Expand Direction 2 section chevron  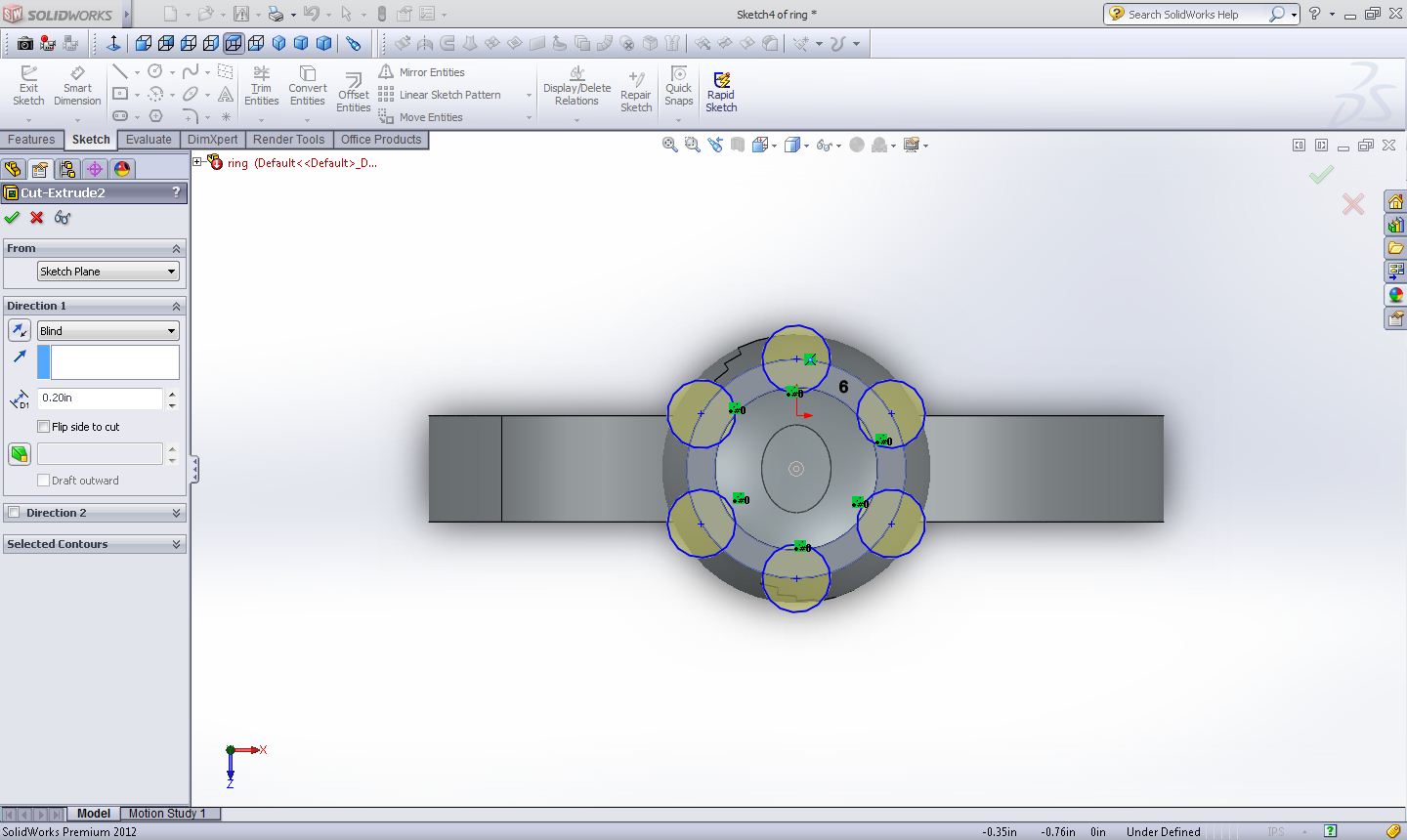point(177,513)
